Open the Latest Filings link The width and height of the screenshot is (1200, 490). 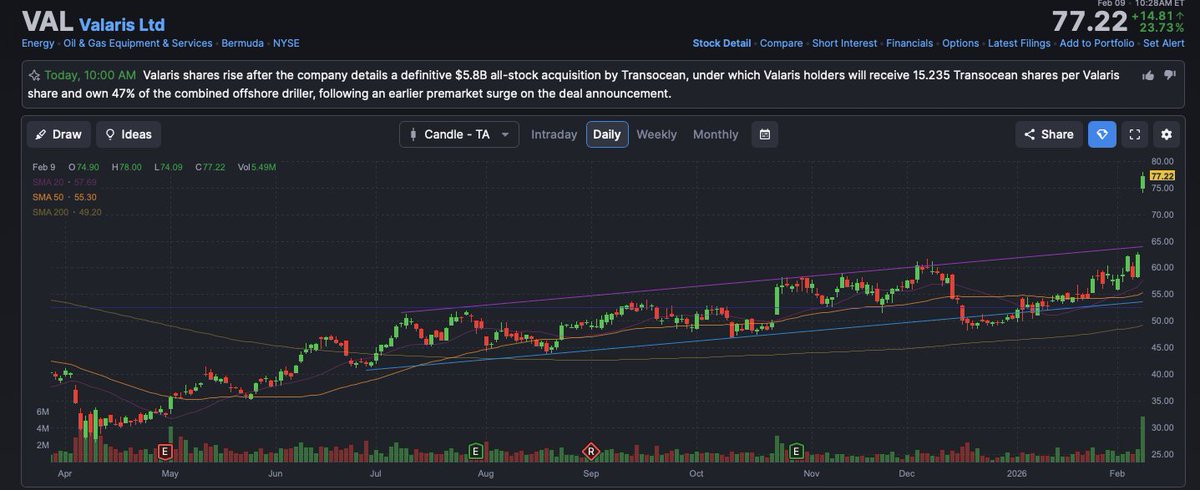pyautogui.click(x=1019, y=43)
